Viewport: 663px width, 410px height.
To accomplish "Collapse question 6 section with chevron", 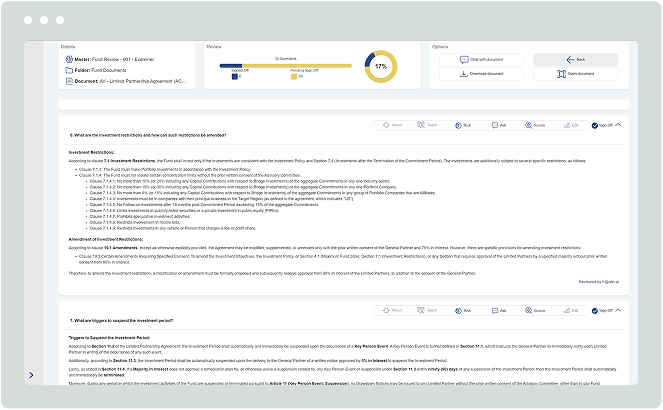I will pos(618,125).
